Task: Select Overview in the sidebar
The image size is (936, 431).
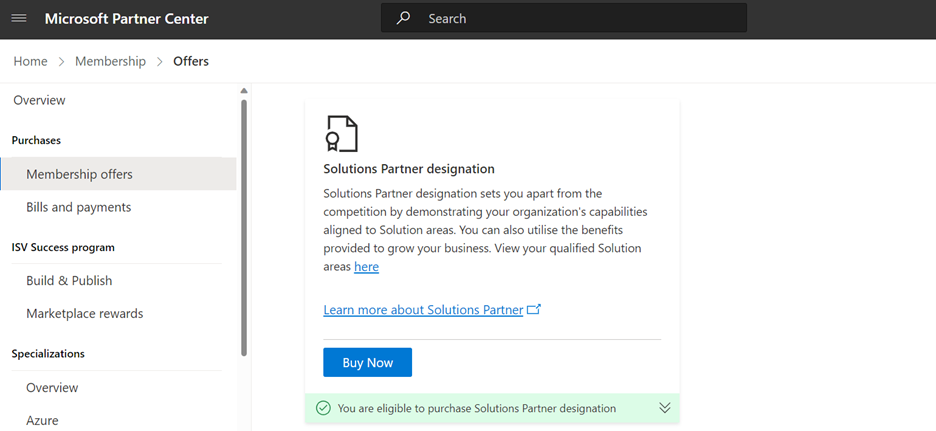Action: tap(39, 100)
